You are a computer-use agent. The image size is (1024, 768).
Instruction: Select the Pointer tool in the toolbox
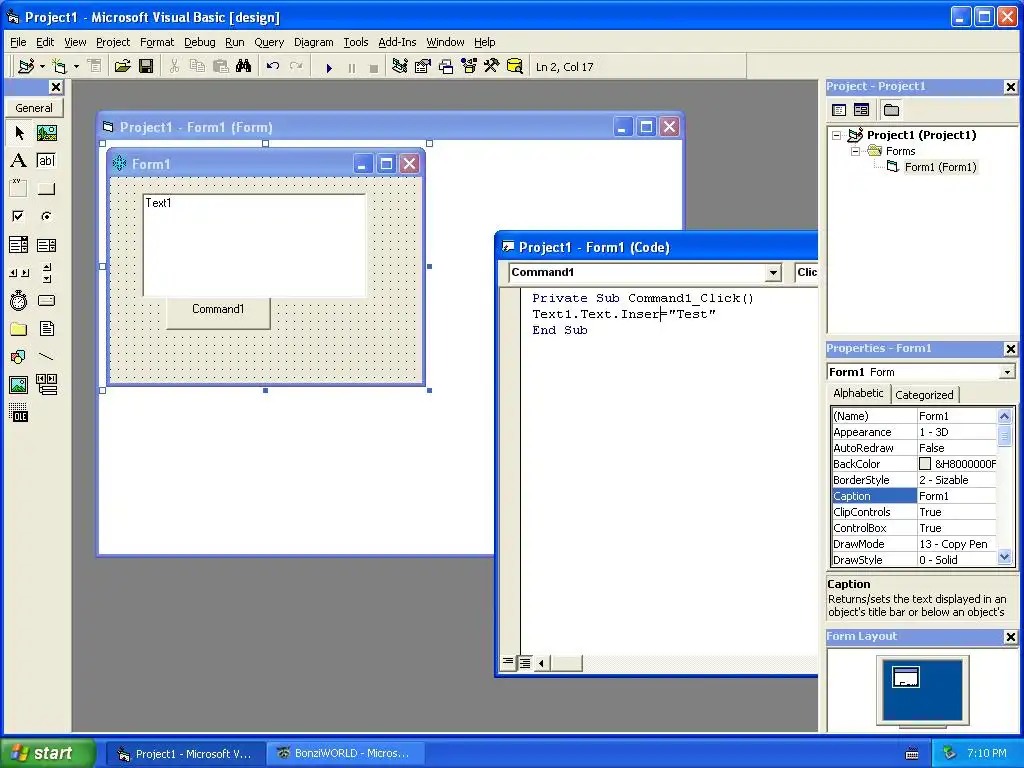click(19, 133)
